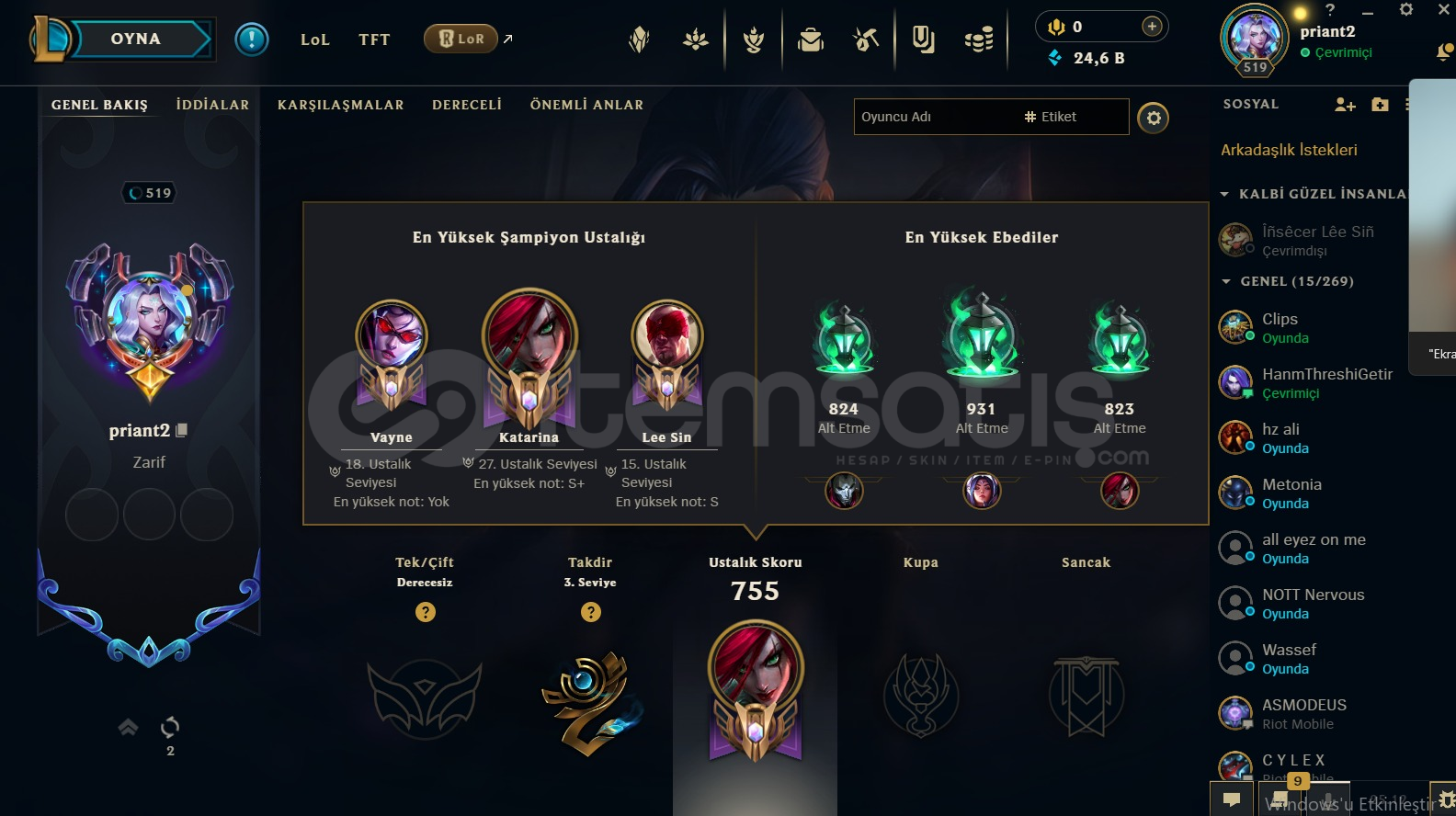Open the Clash trophy icon in top bar
The height and width of the screenshot is (816, 1456).
(754, 40)
